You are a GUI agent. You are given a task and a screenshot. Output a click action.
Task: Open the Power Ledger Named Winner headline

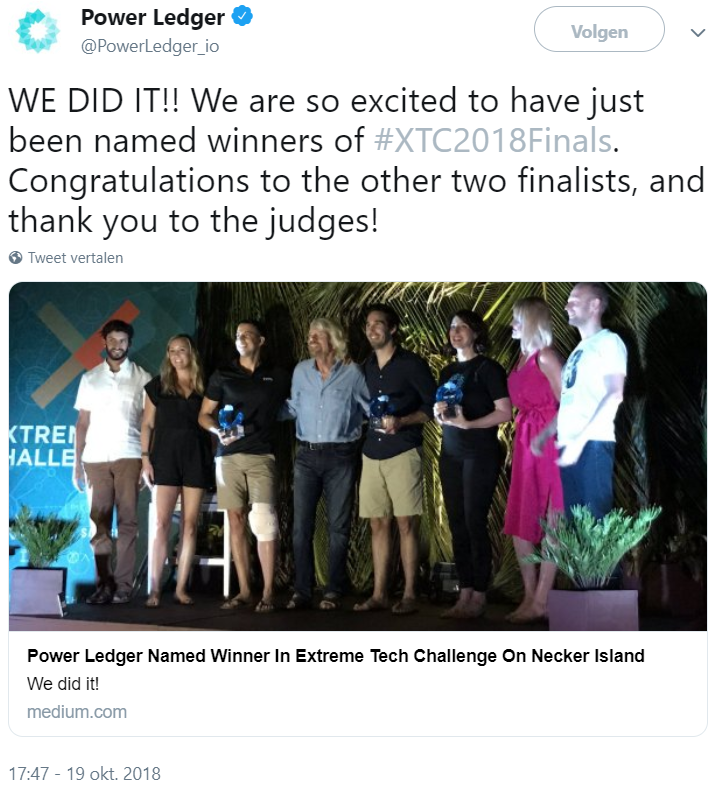point(335,656)
